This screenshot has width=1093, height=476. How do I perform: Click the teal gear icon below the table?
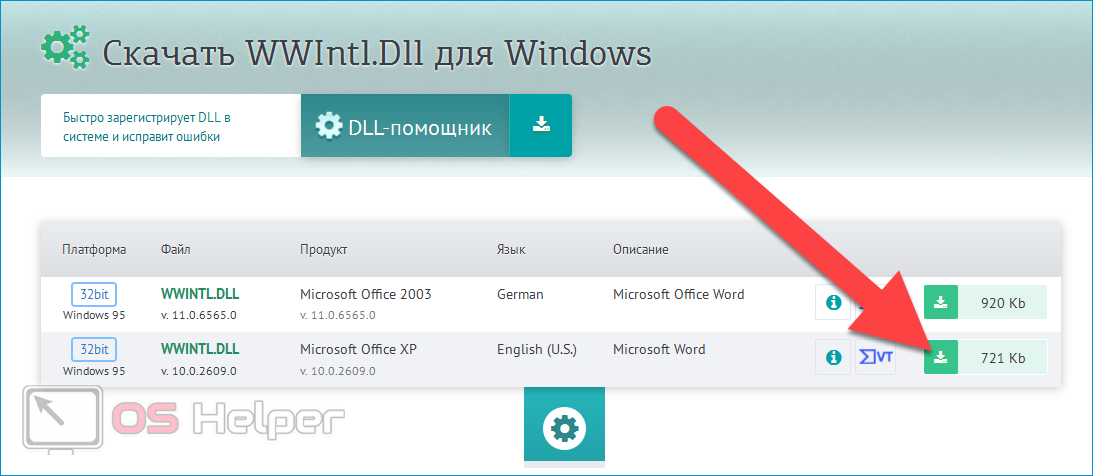click(x=565, y=427)
